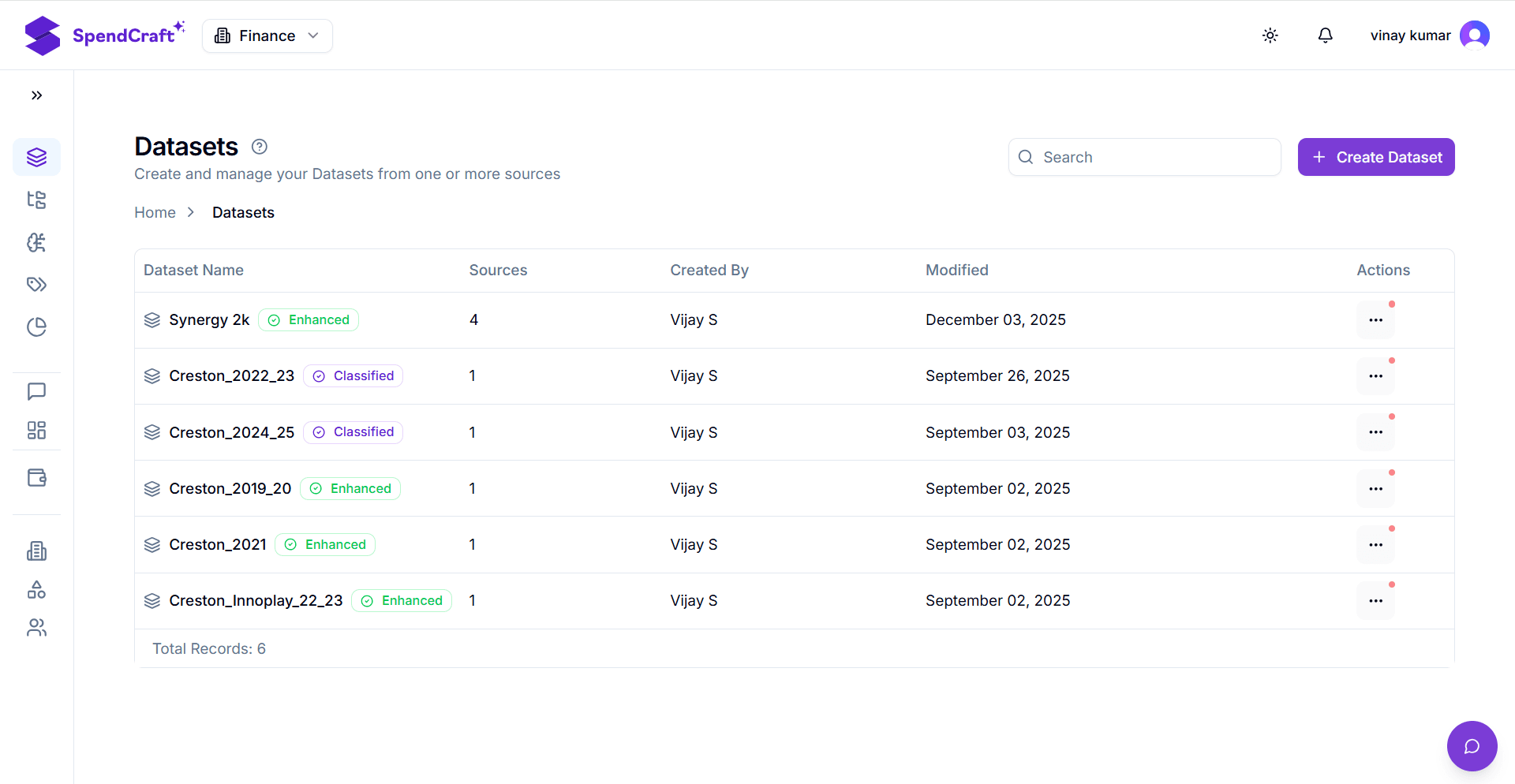
Task: Open the team members icon in sidebar
Action: click(36, 628)
